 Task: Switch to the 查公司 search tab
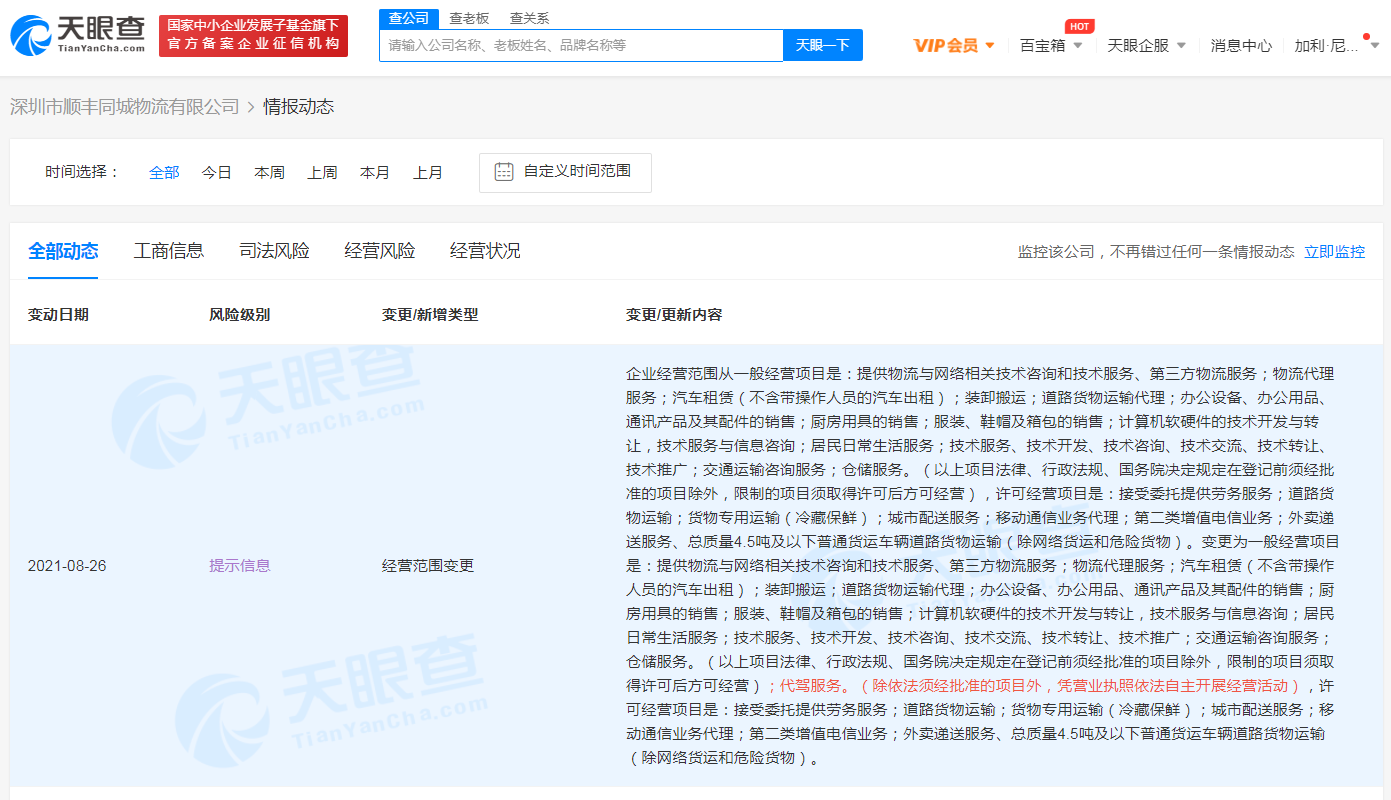click(x=409, y=18)
